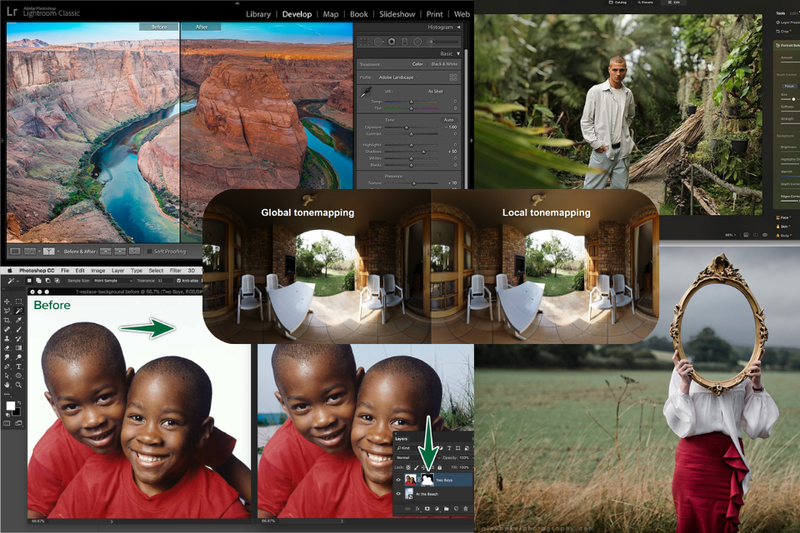800x533 pixels.
Task: Enable the Soft Proofing checkbox
Action: (149, 251)
